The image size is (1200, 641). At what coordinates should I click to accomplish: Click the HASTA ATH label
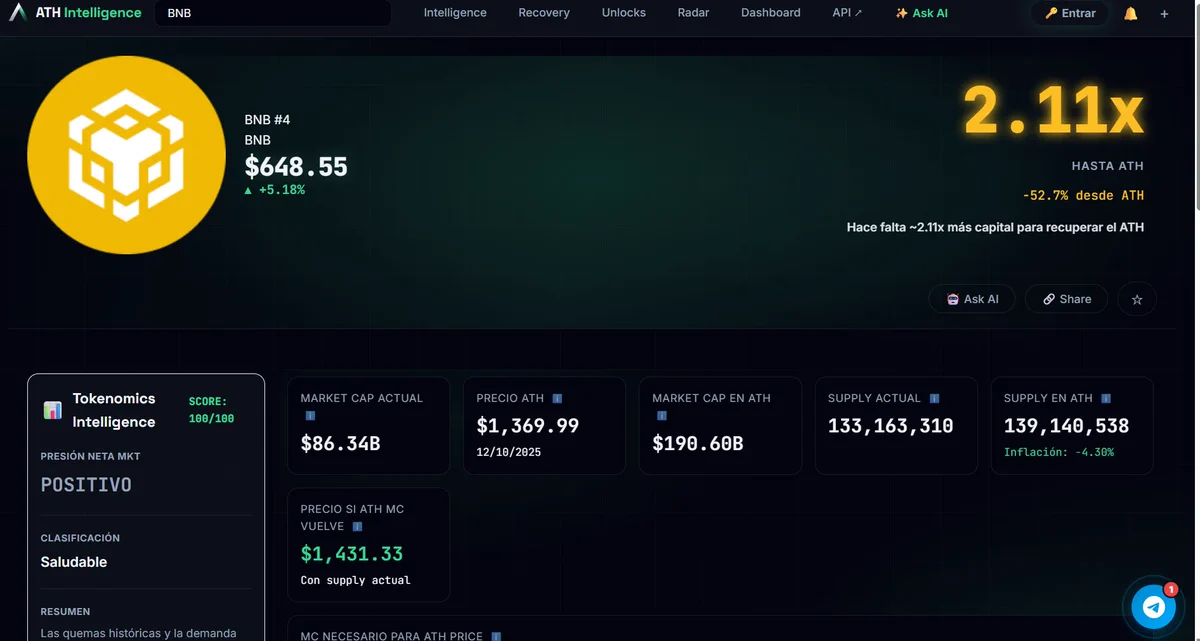point(1107,166)
